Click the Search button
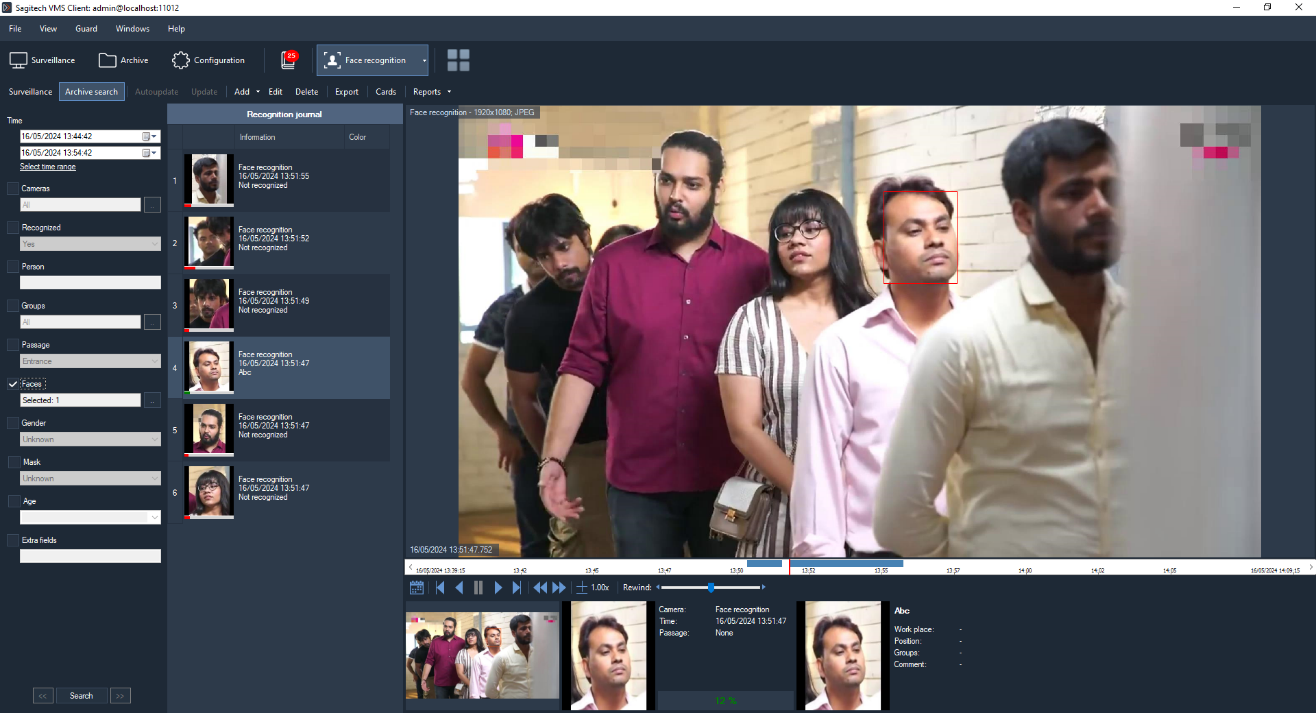 tap(81, 695)
